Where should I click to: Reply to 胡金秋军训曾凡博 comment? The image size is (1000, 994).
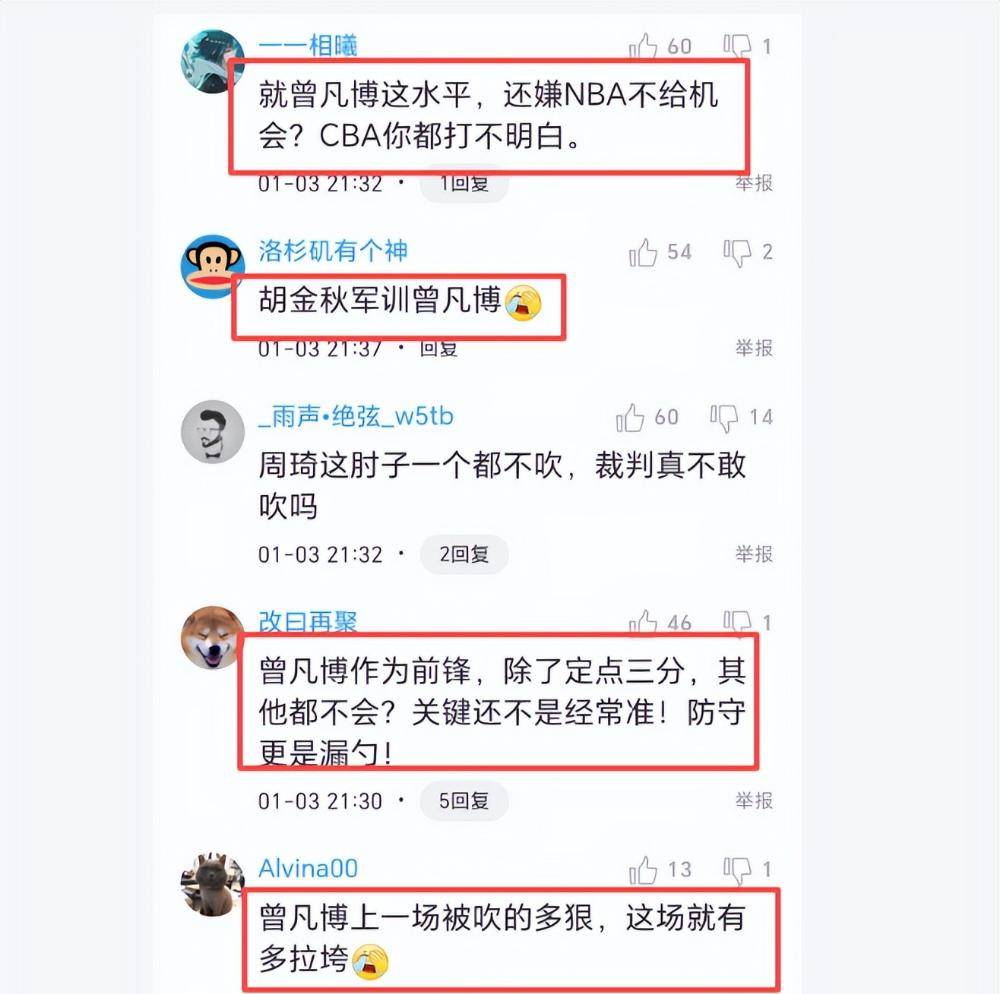[439, 349]
